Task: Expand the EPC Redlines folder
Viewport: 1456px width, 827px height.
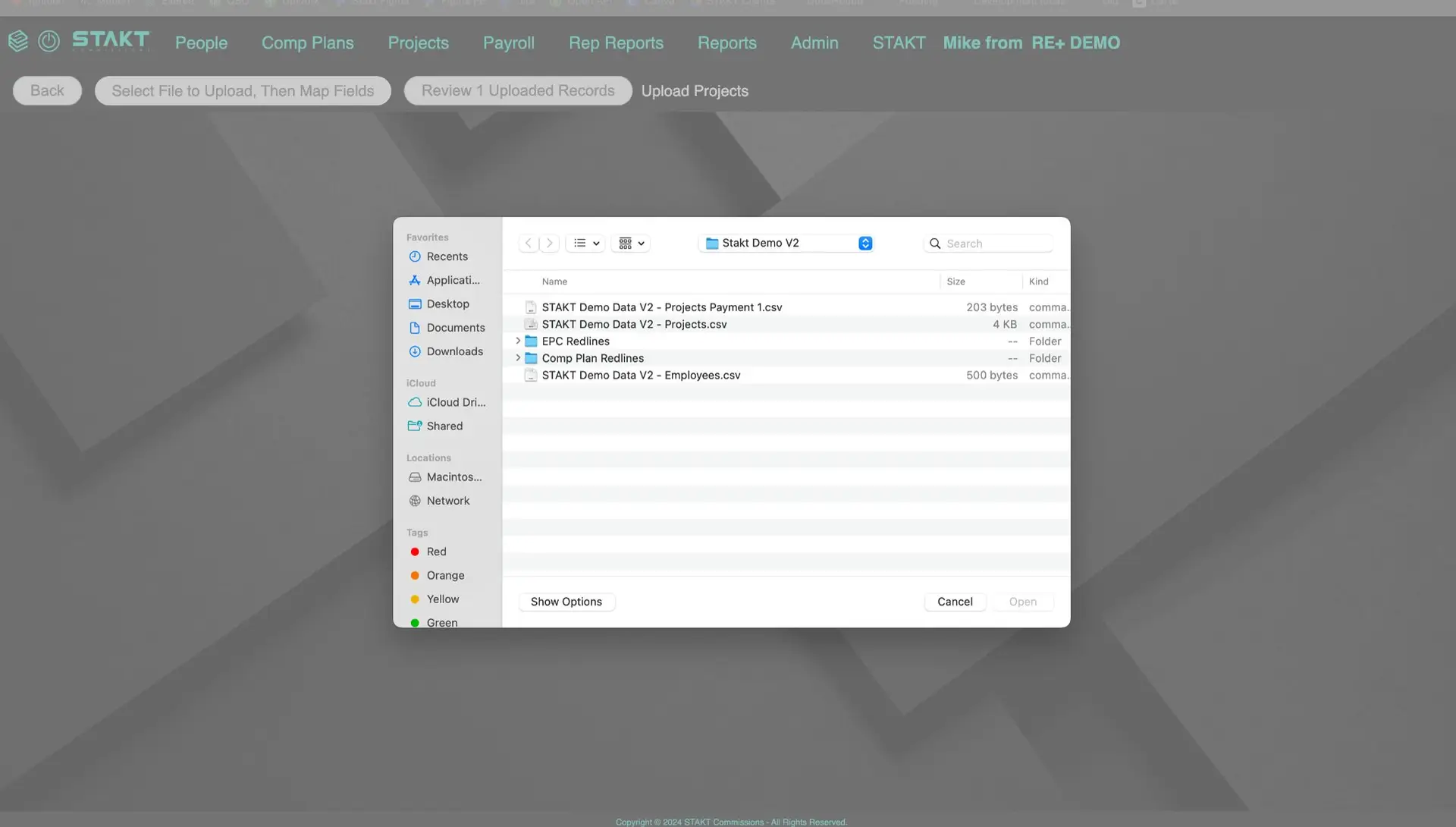Action: pos(518,341)
